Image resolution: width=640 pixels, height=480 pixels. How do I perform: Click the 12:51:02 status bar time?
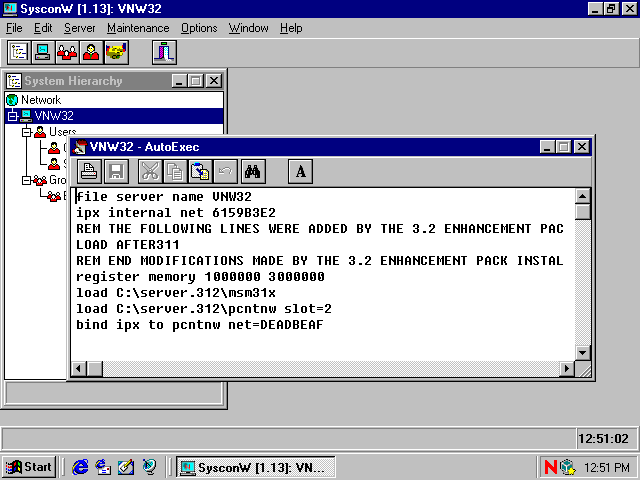click(x=603, y=439)
